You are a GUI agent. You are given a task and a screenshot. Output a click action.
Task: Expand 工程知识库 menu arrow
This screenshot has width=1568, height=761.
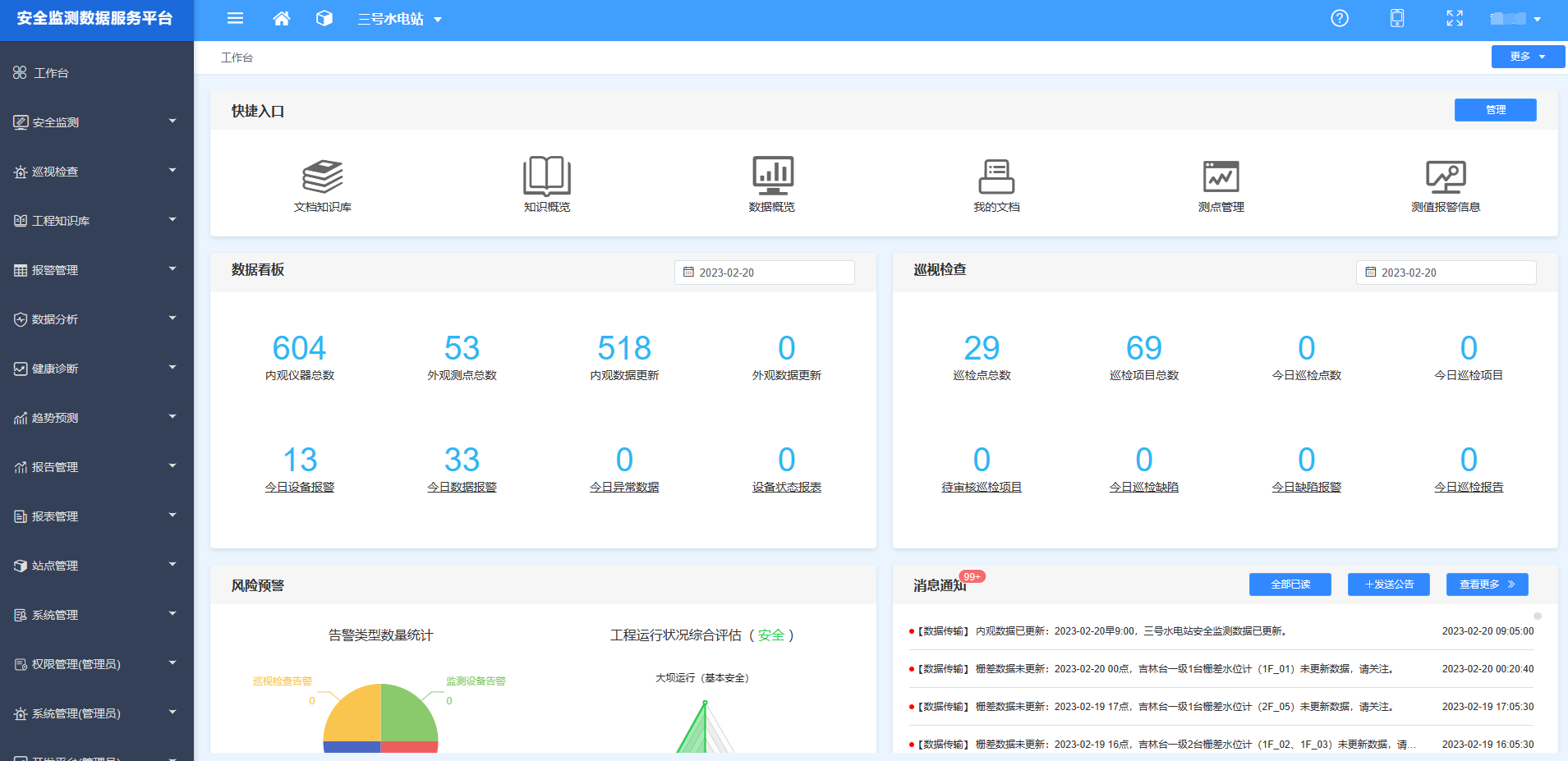(x=172, y=219)
